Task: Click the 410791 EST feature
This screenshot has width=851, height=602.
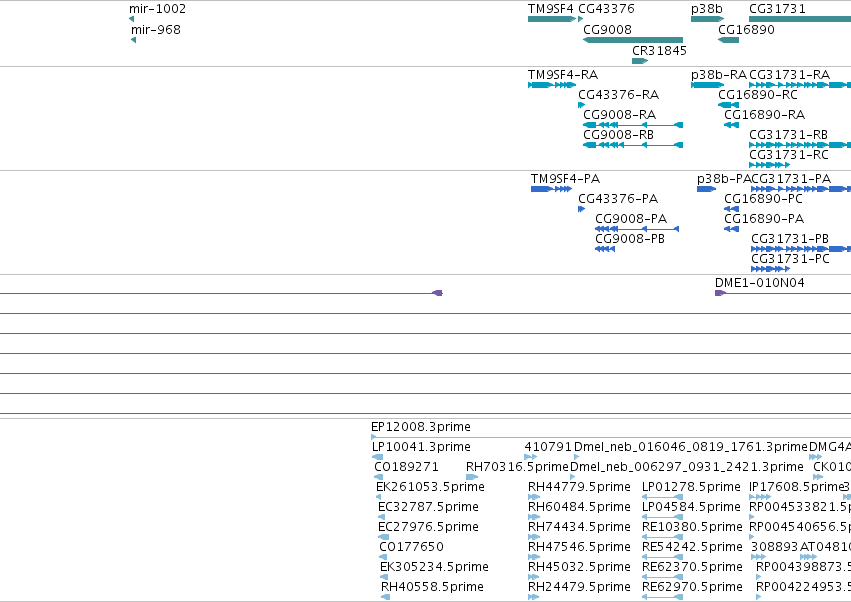Action: pos(531,457)
